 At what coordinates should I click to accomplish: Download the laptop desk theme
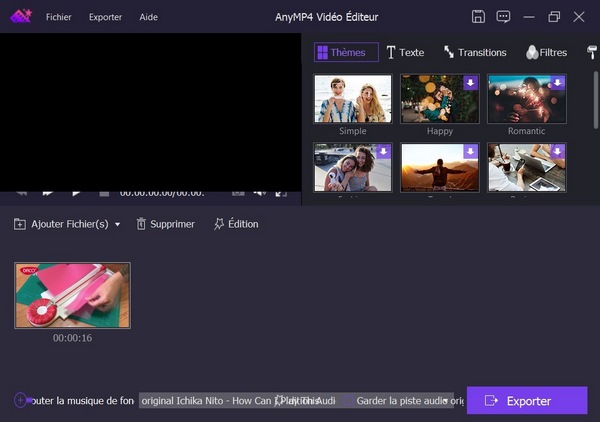coord(558,152)
